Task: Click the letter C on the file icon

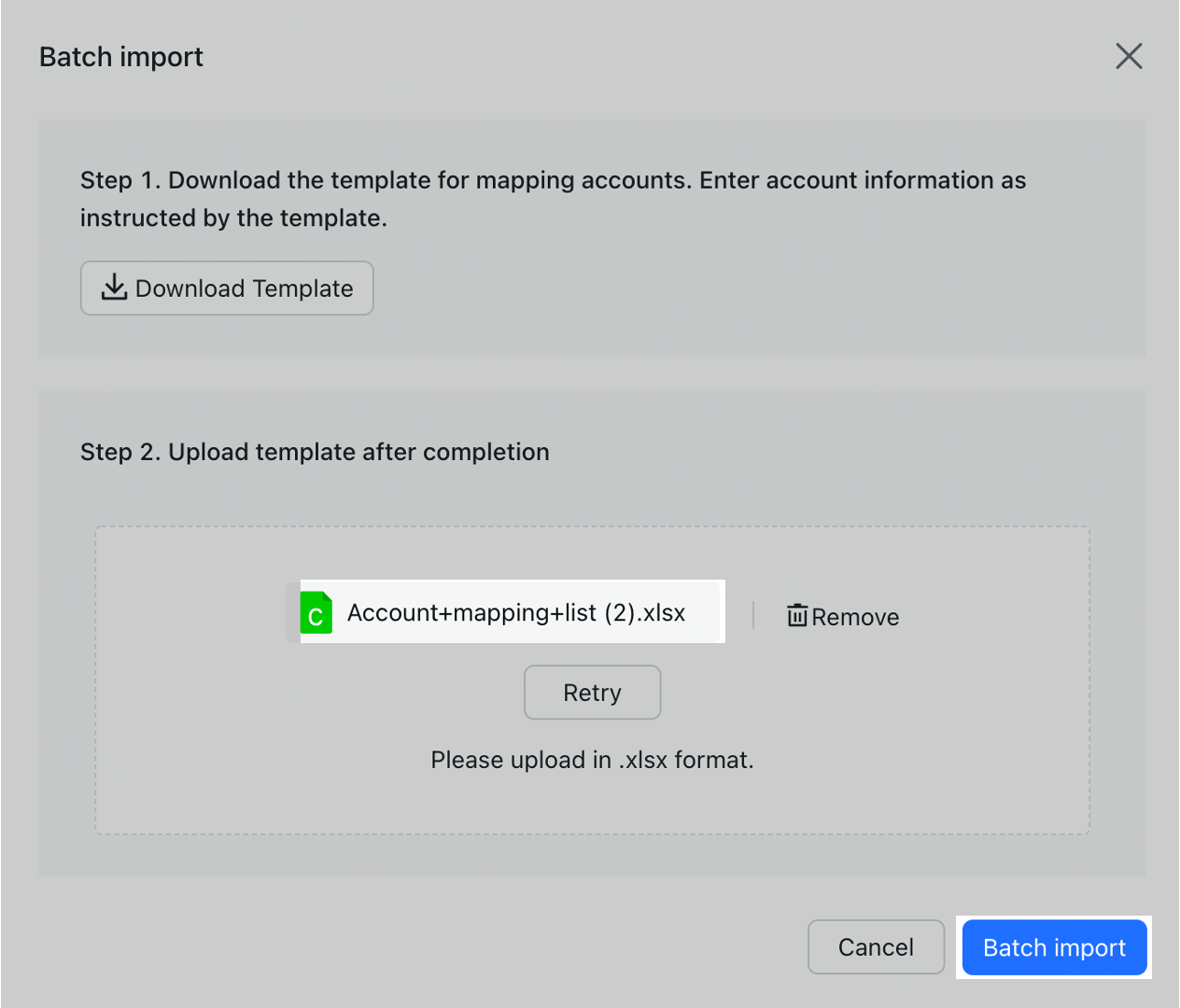Action: [316, 618]
